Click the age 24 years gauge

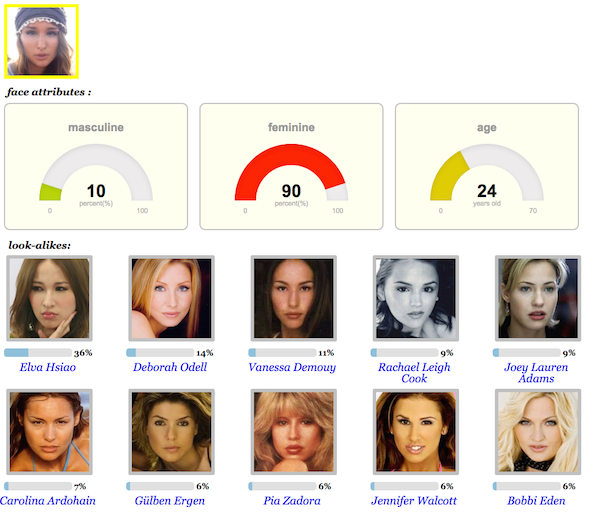coord(487,166)
